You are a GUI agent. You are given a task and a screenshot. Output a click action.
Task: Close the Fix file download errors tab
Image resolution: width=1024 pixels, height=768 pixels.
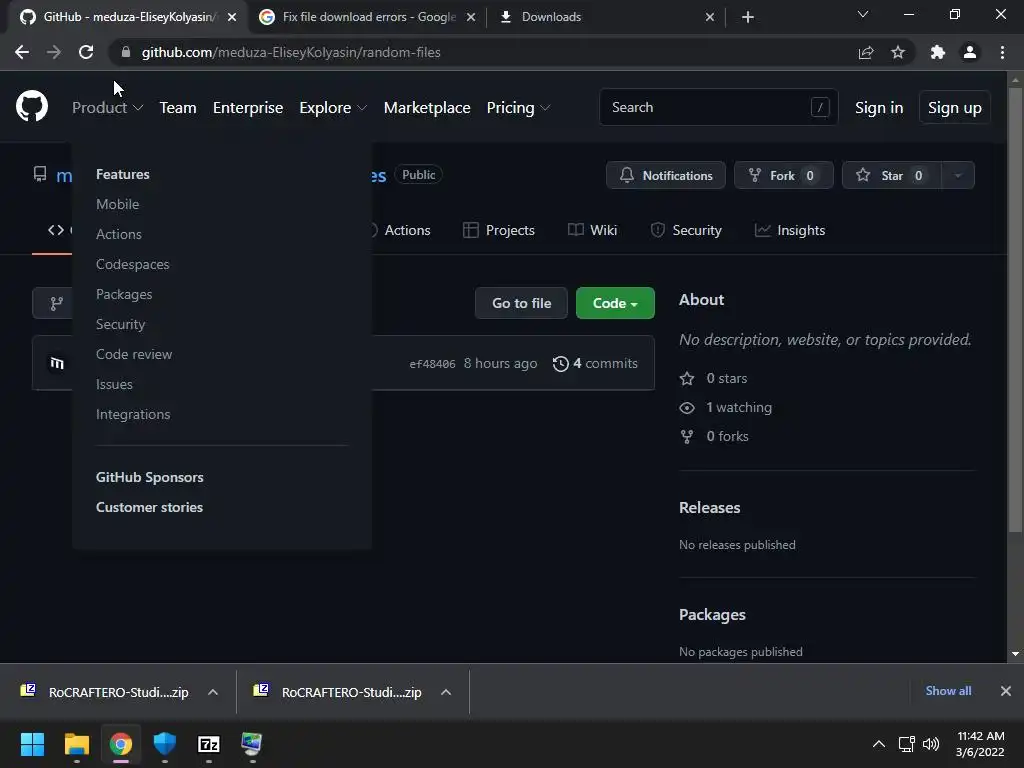(x=471, y=17)
